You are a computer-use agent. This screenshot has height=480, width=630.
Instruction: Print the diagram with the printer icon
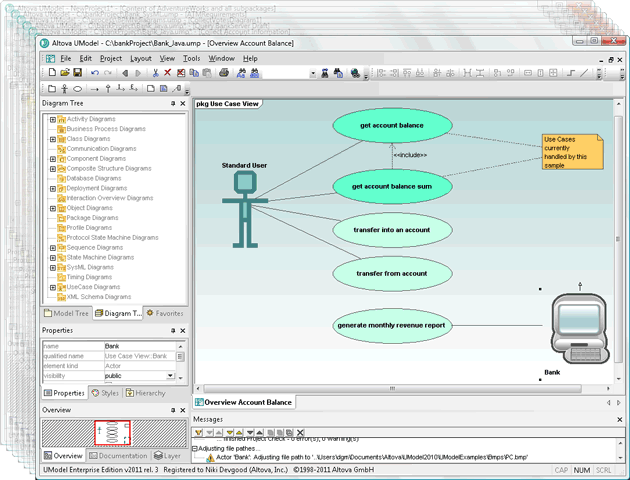pos(224,73)
